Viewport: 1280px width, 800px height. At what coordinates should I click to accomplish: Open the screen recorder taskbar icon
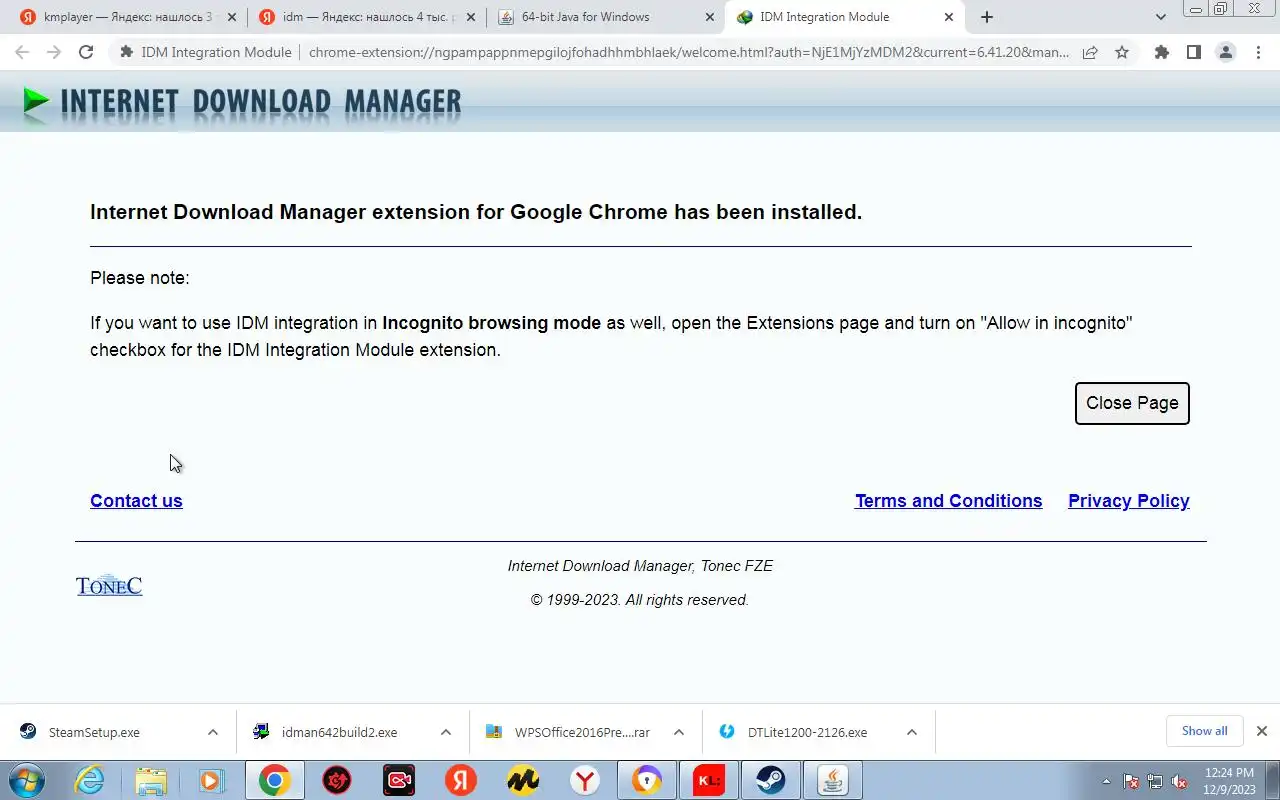[x=399, y=780]
